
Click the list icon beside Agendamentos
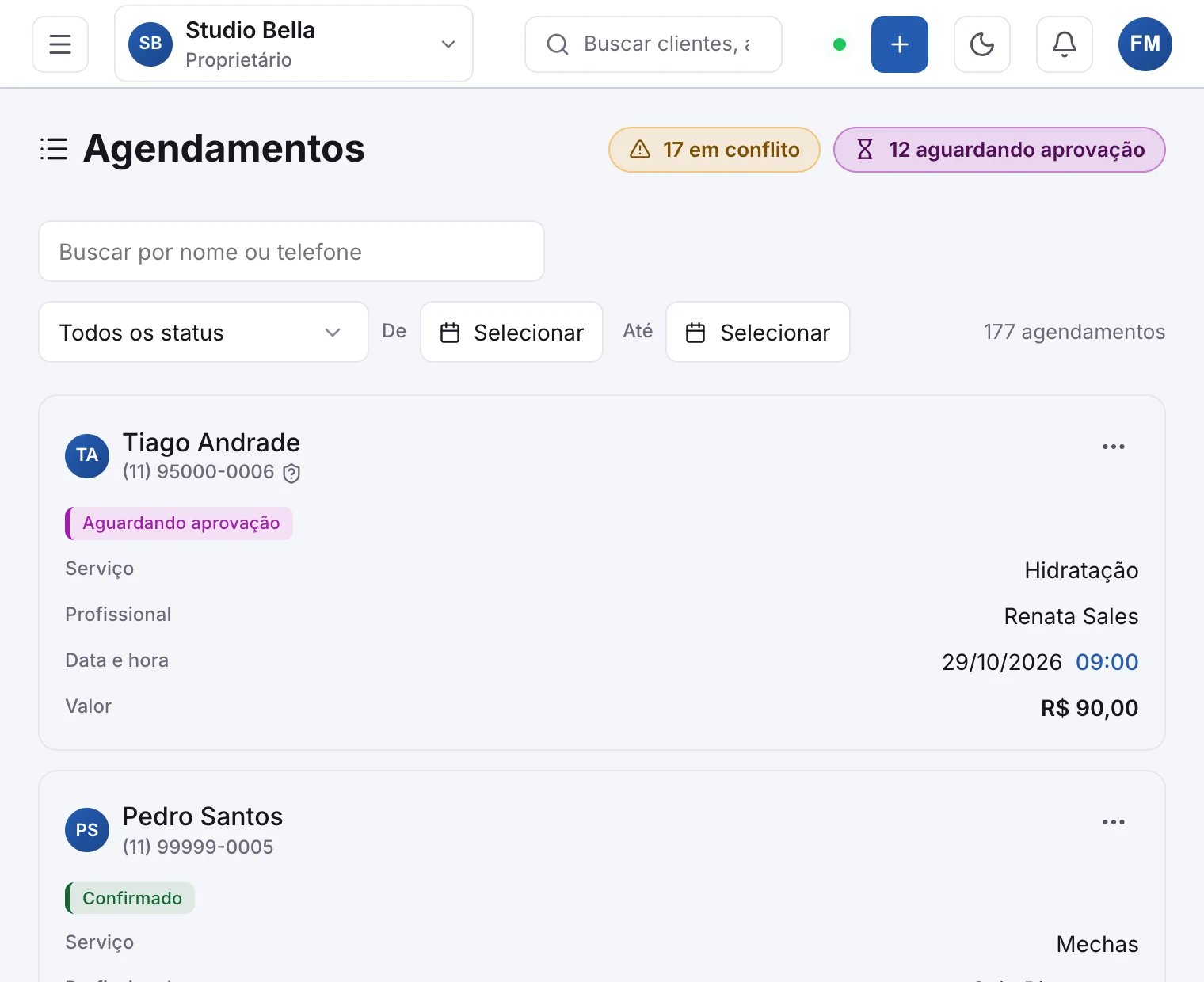coord(54,149)
